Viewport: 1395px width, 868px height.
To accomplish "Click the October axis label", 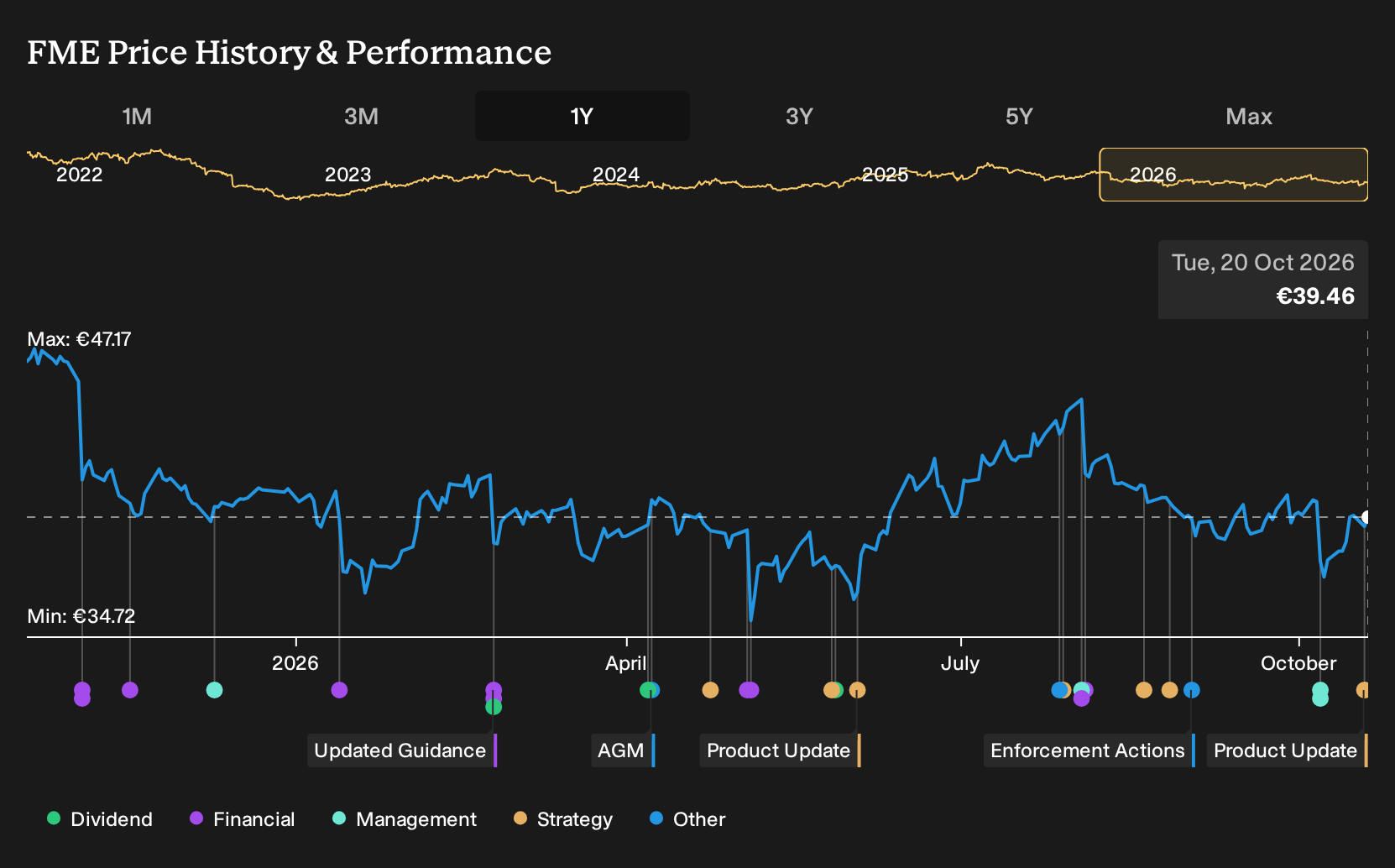I will (1298, 663).
